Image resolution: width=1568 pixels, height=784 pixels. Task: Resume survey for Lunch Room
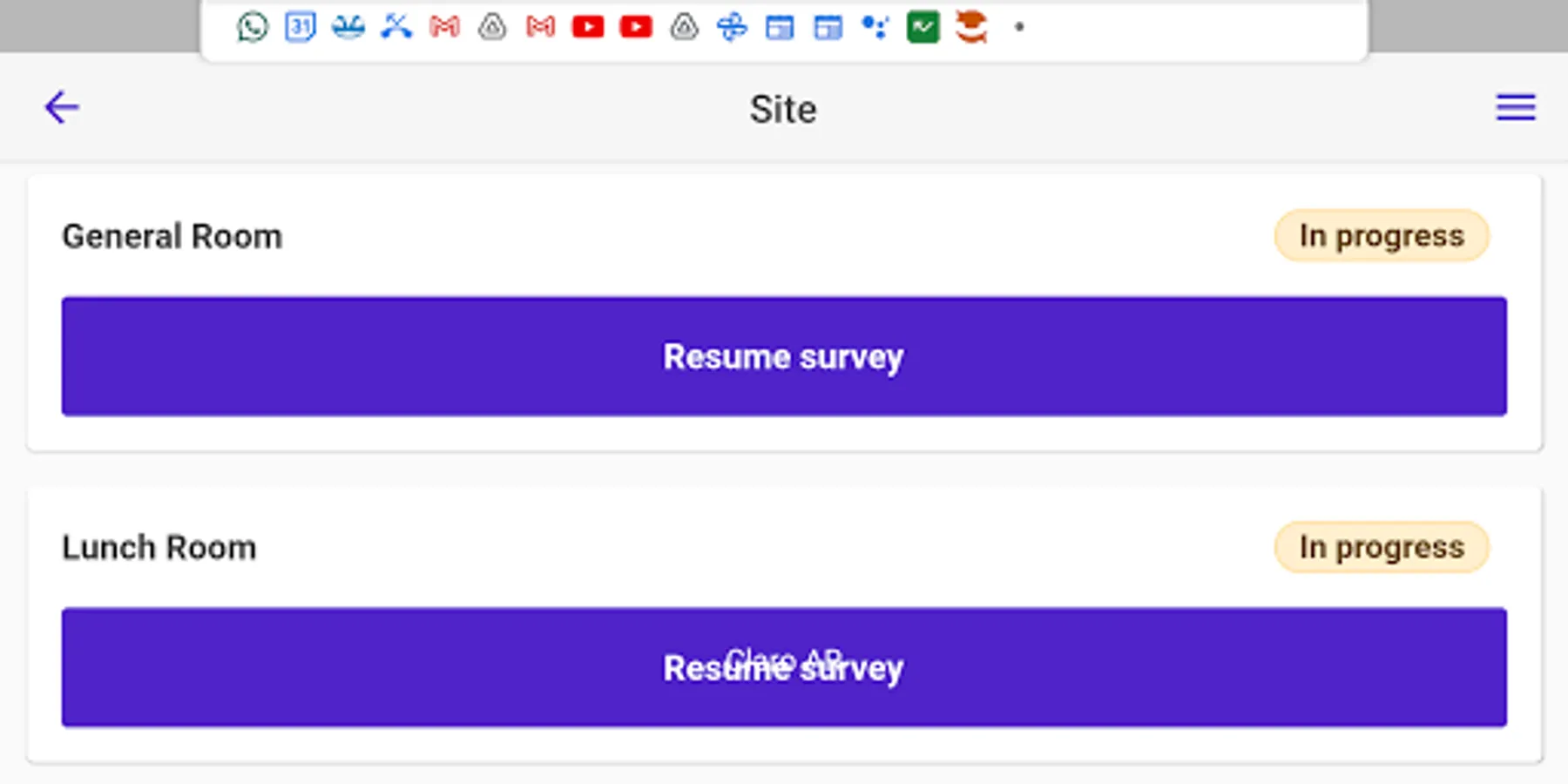click(x=783, y=667)
